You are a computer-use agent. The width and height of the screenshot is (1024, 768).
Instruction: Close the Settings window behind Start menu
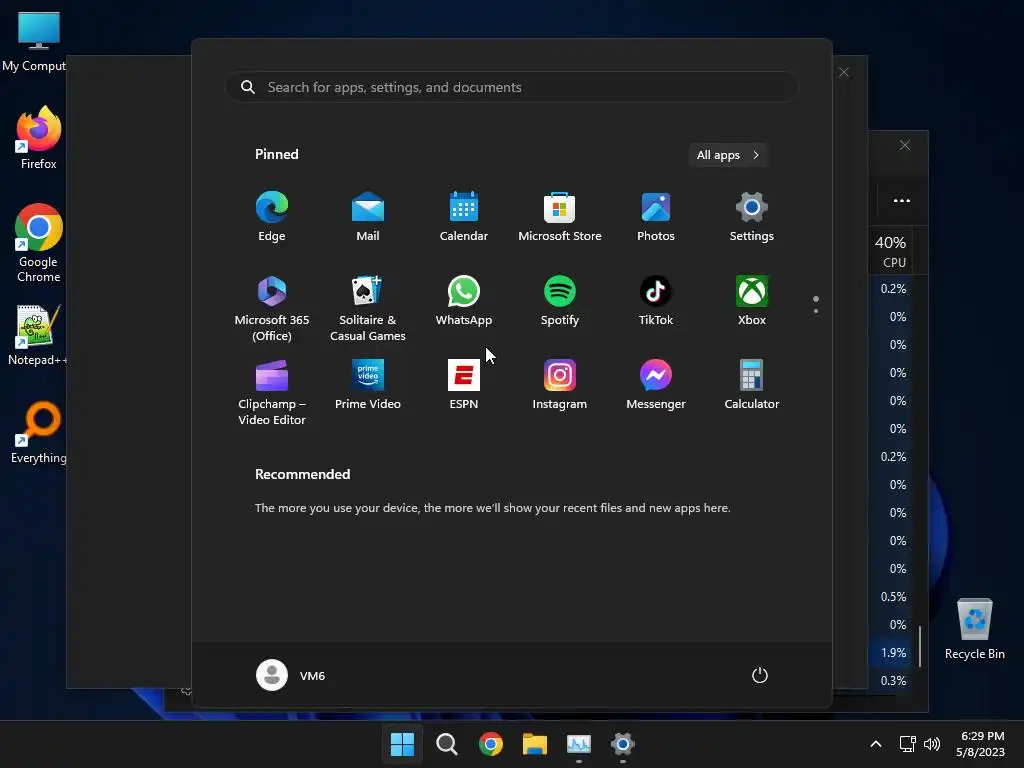pyautogui.click(x=844, y=72)
